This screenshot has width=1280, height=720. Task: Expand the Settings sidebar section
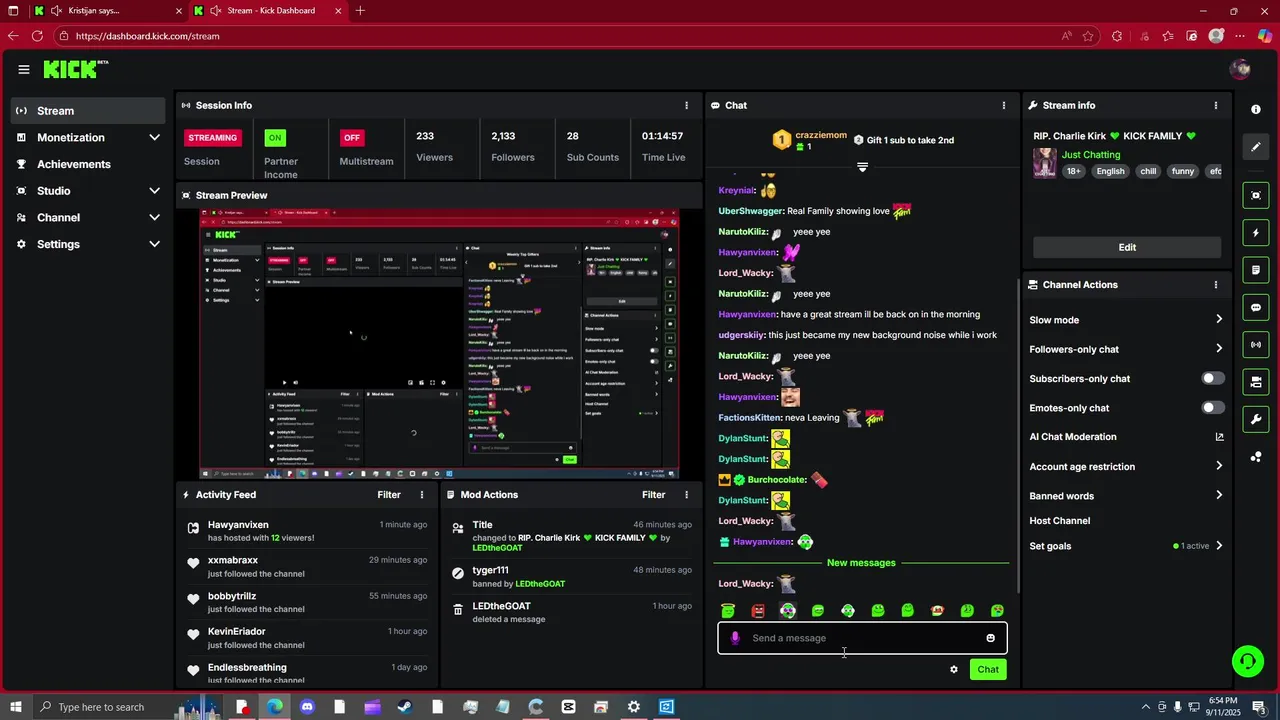[x=154, y=244]
